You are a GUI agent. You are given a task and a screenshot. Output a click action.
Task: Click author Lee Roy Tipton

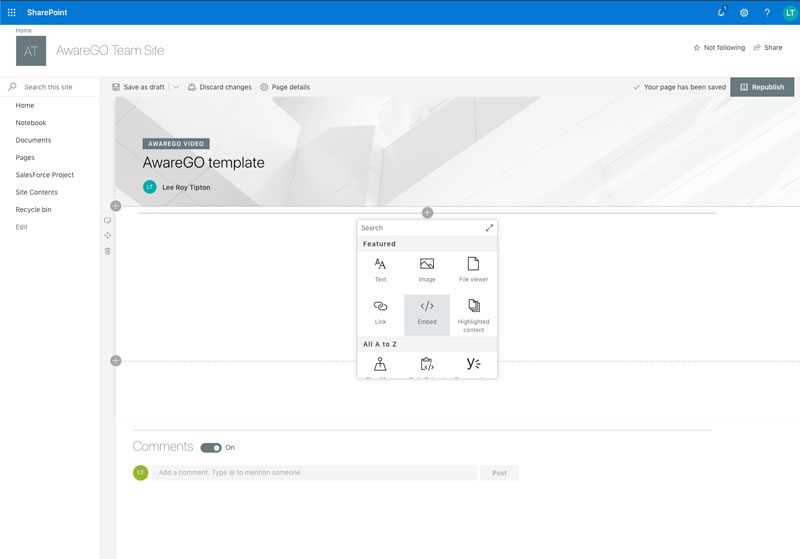186,188
